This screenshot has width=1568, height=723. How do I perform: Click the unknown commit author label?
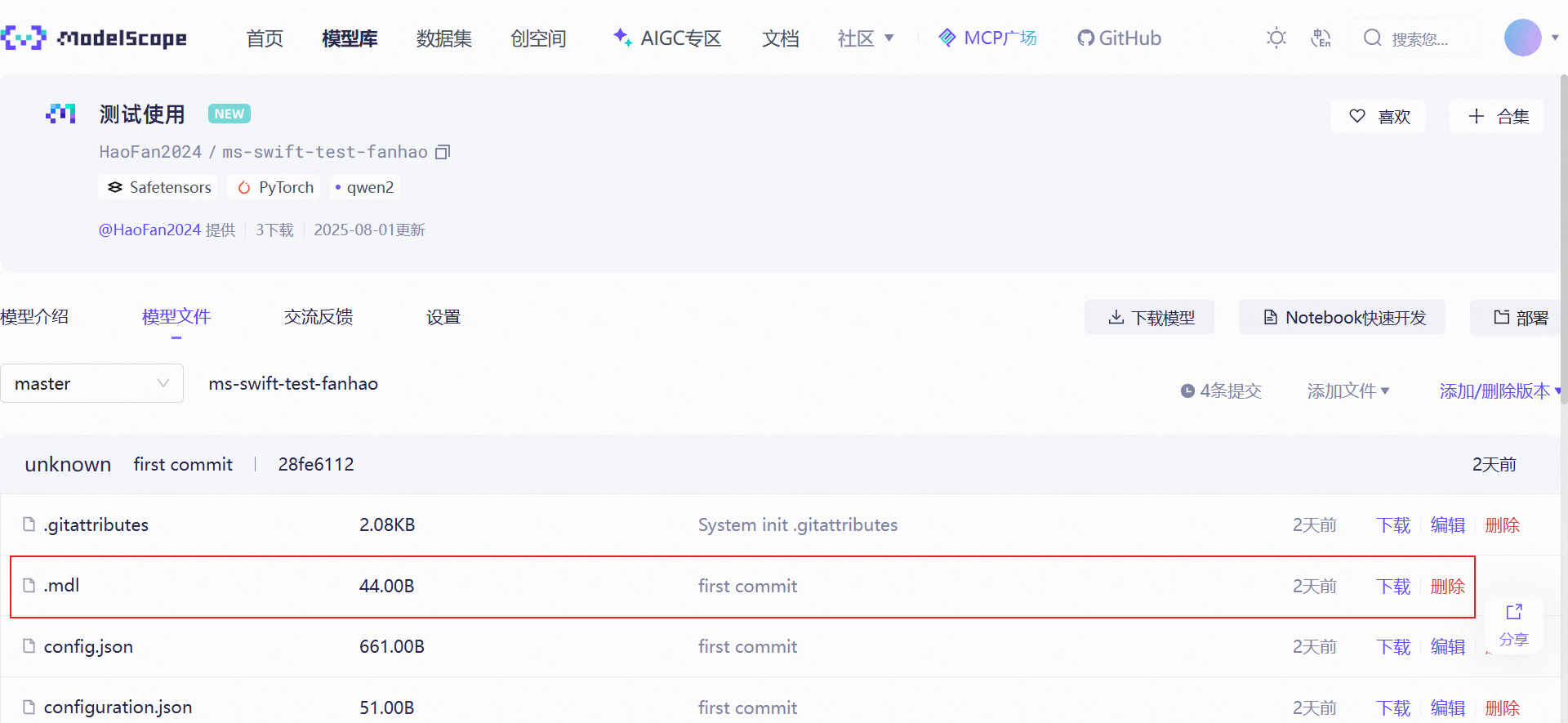click(68, 464)
